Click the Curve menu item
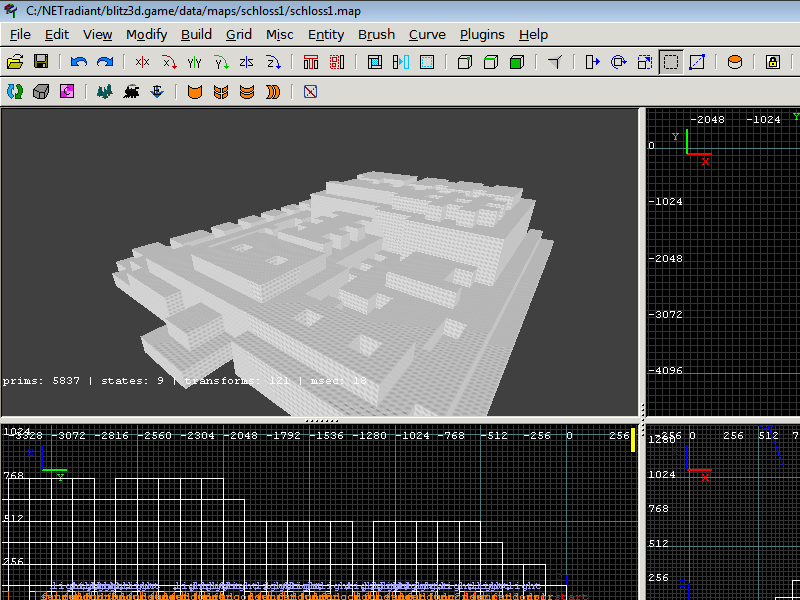Image resolution: width=800 pixels, height=600 pixels. click(427, 34)
